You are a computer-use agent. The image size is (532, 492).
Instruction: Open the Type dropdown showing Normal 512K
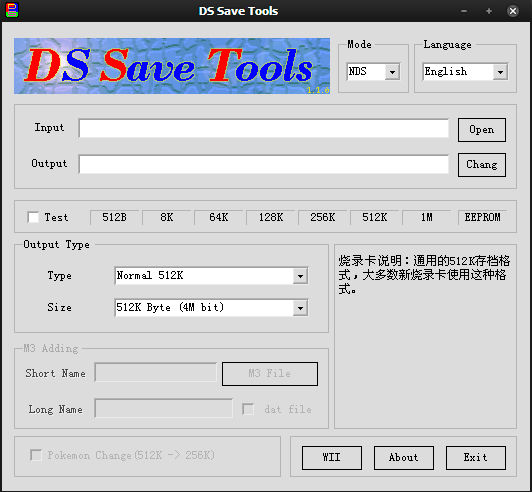tap(211, 276)
